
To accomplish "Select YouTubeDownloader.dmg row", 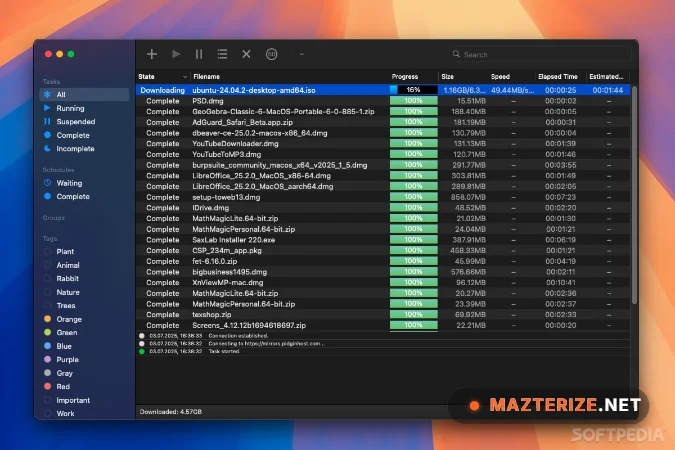I will click(x=383, y=143).
